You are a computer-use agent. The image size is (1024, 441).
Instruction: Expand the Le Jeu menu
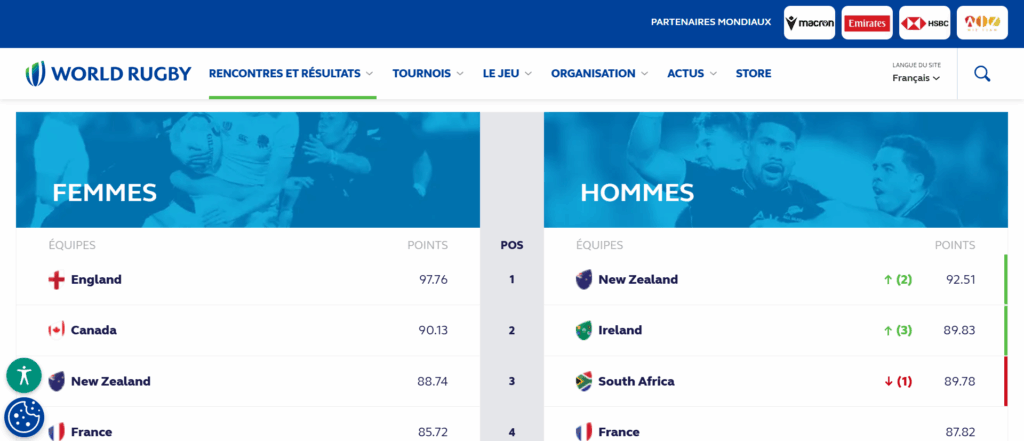click(x=507, y=73)
